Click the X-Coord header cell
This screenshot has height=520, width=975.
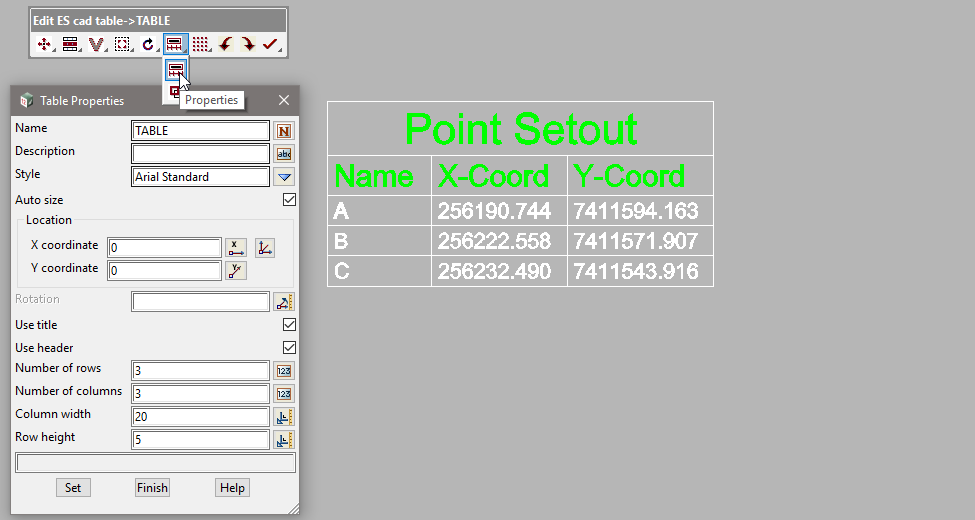[499, 176]
